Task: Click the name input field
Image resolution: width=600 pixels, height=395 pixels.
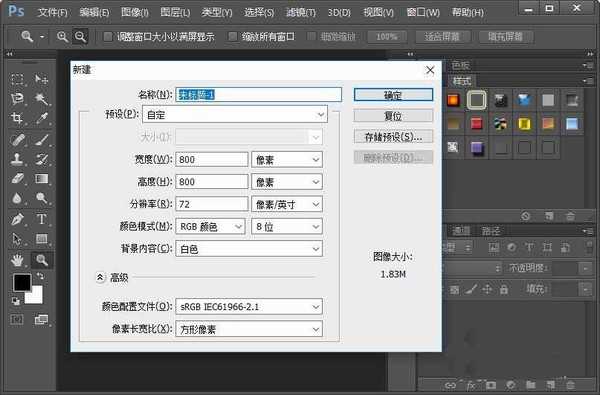Action: coord(259,95)
